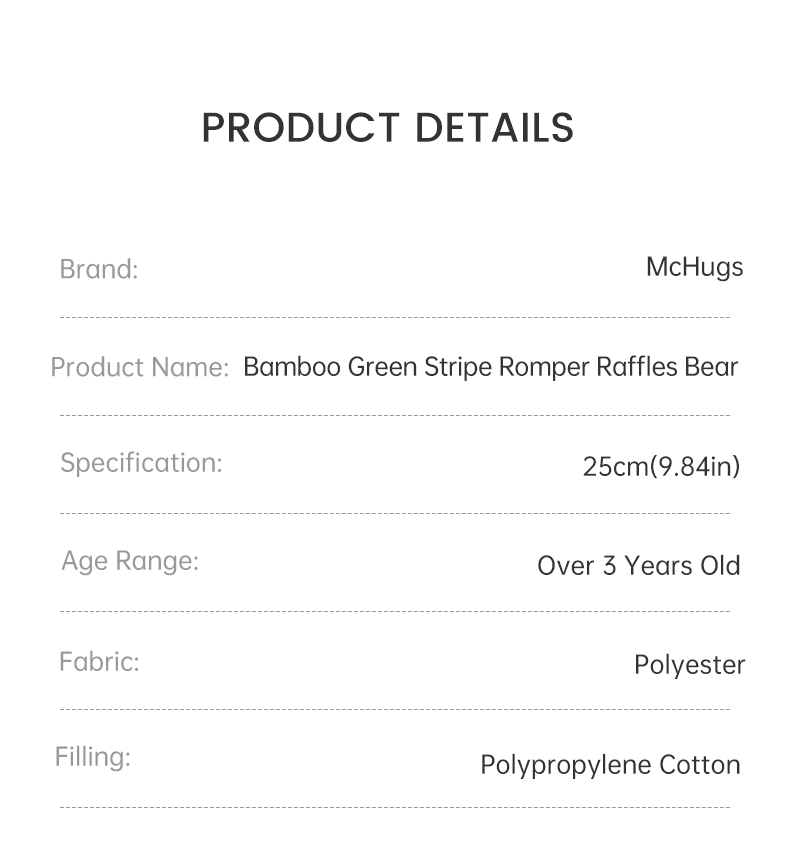Viewport: 790px width, 849px height.
Task: Click the dashed divider below Age Range row
Action: (395, 611)
